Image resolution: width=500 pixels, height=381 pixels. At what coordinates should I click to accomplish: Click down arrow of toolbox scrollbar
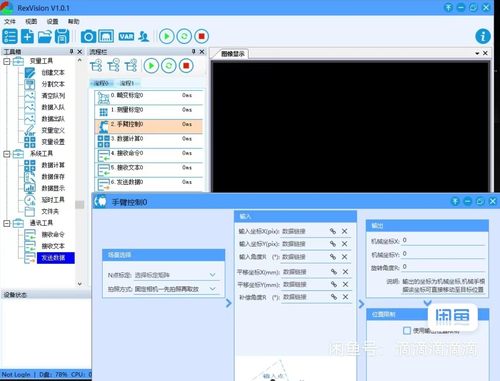(x=79, y=284)
